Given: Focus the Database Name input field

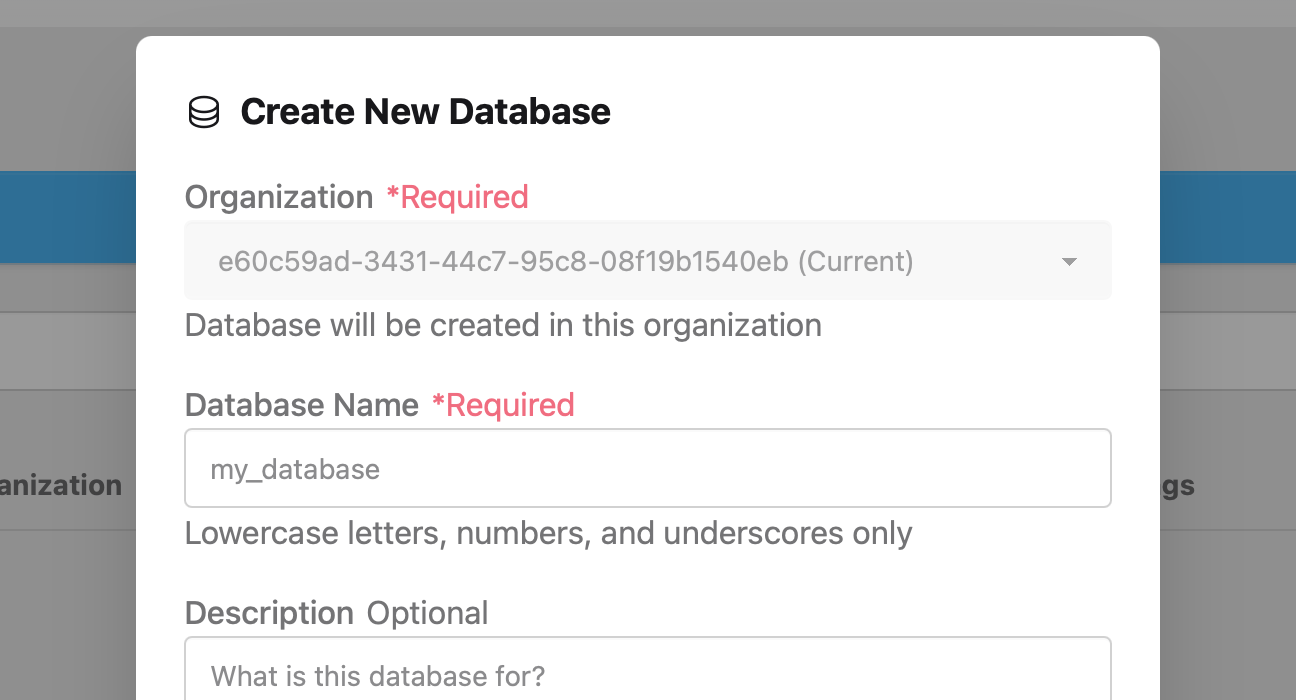Looking at the screenshot, I should coord(648,468).
